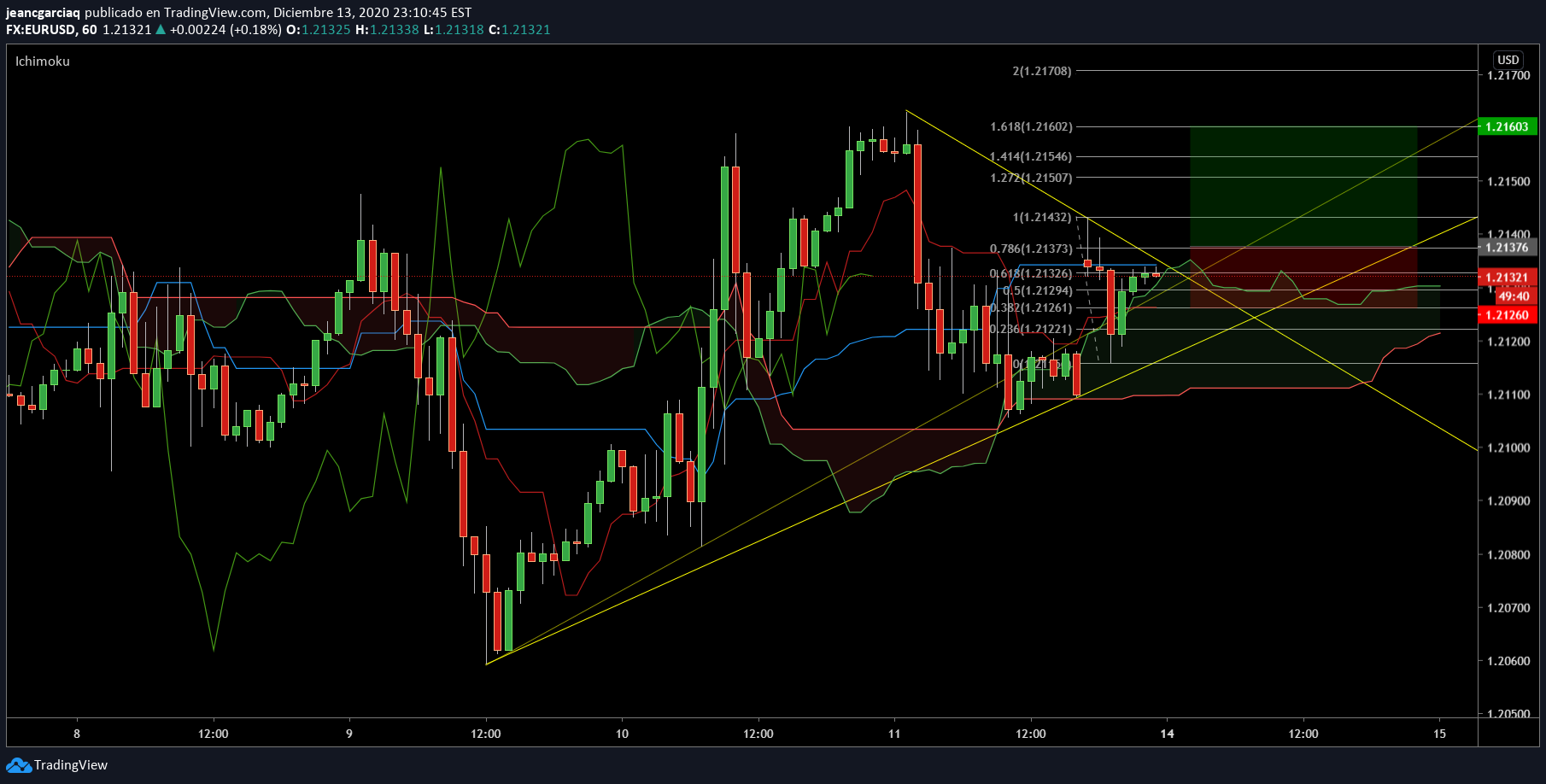The image size is (1546, 784).
Task: Click the Ichimoku indicator label
Action: tap(43, 61)
